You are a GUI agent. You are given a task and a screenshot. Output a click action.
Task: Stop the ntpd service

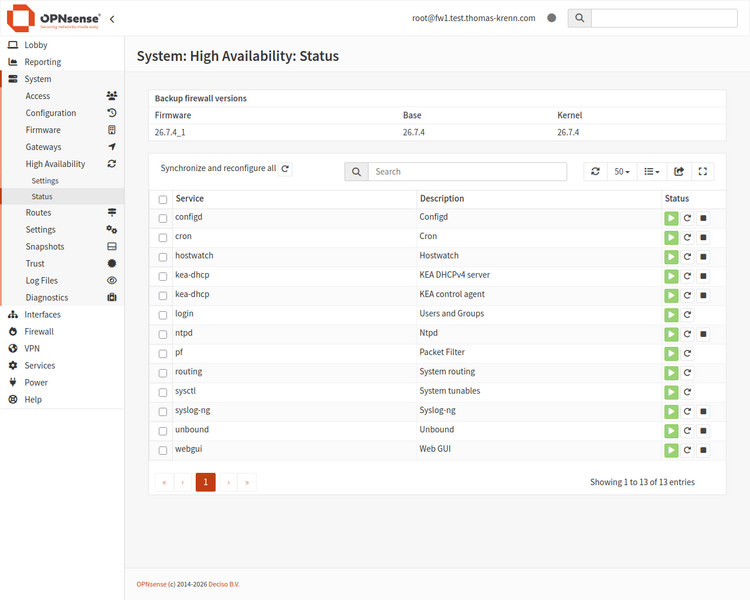point(703,334)
